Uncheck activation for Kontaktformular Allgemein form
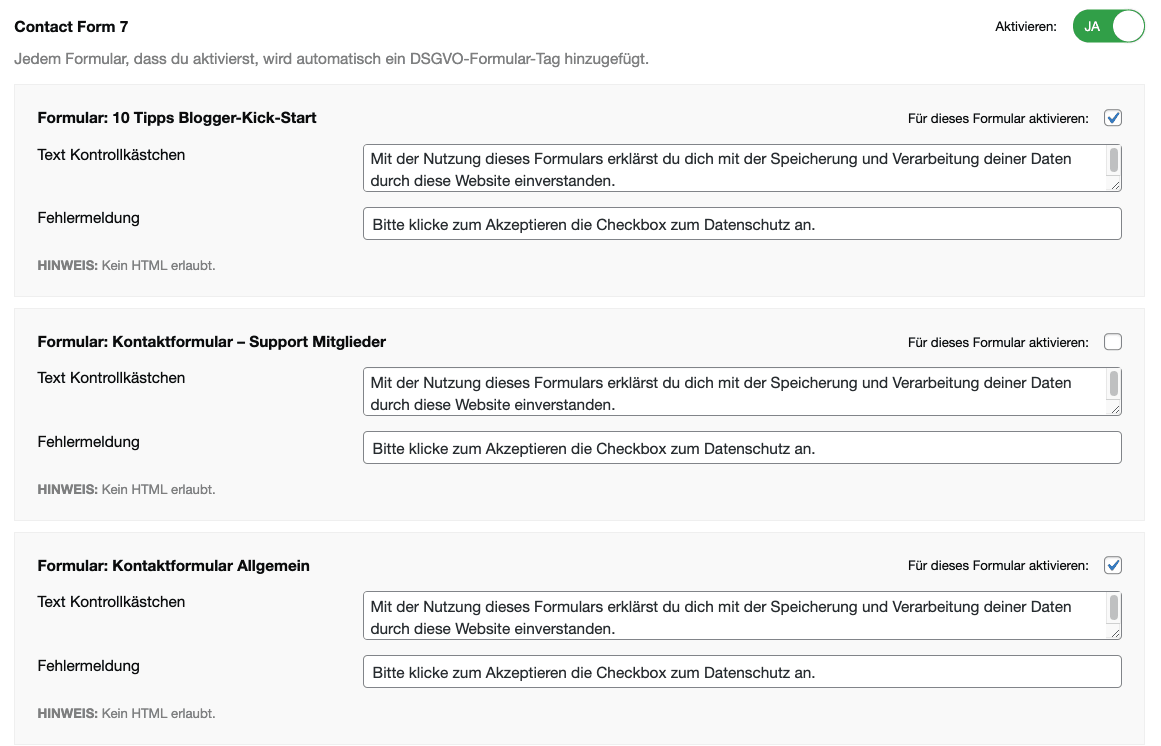This screenshot has height=746, width=1161. pyautogui.click(x=1113, y=566)
